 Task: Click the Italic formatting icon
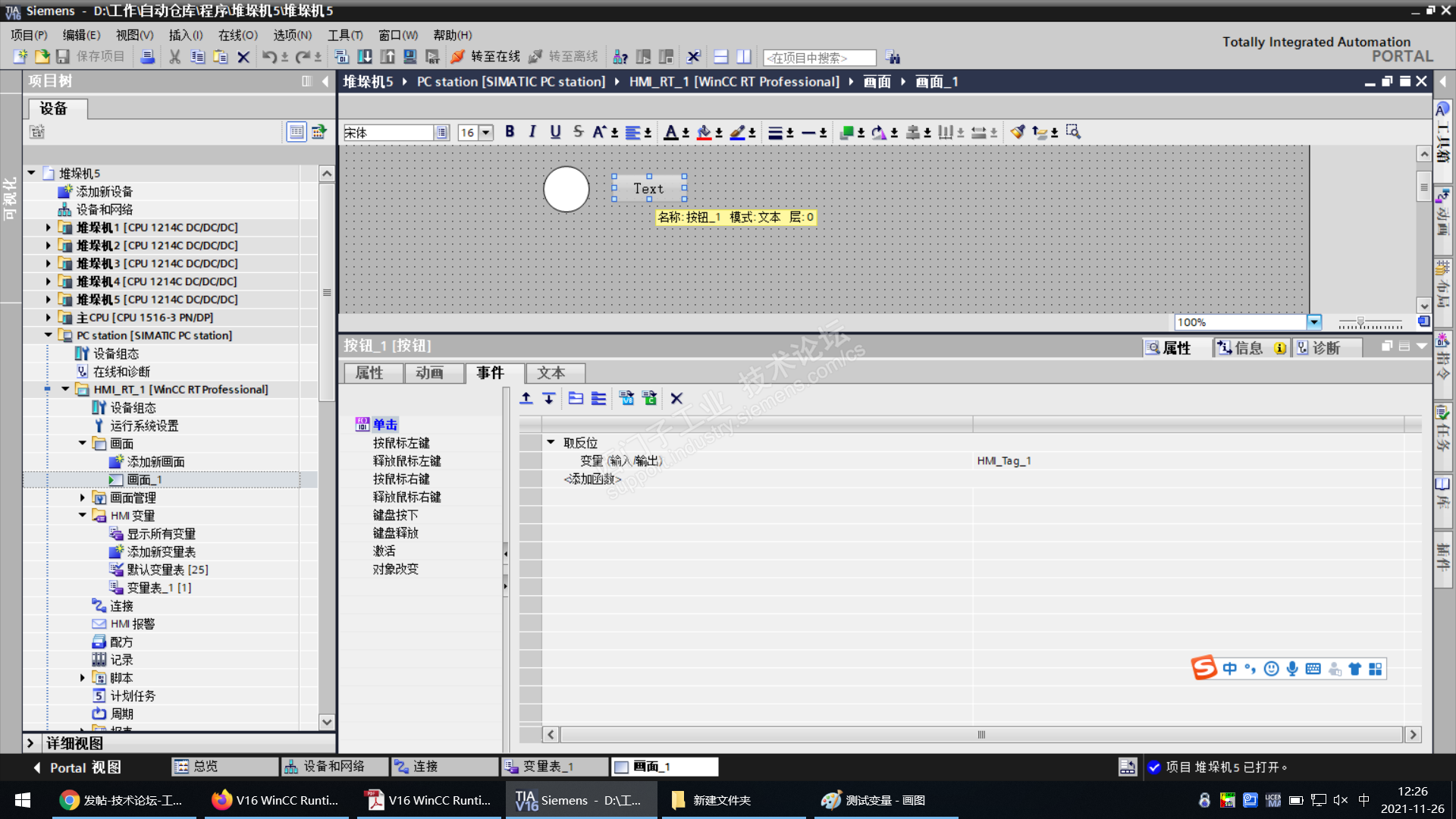(x=532, y=132)
